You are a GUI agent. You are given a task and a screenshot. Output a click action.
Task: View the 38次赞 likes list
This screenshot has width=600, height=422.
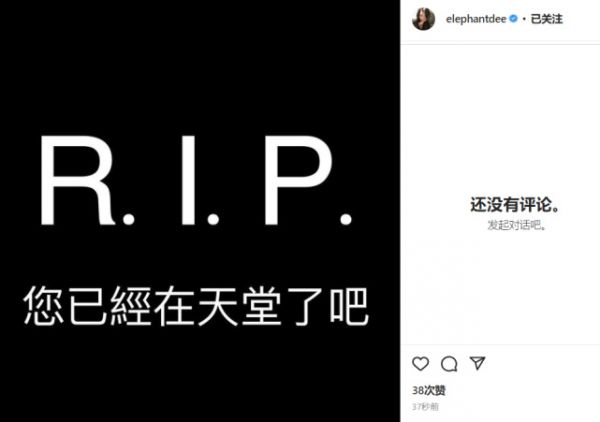pos(429,391)
